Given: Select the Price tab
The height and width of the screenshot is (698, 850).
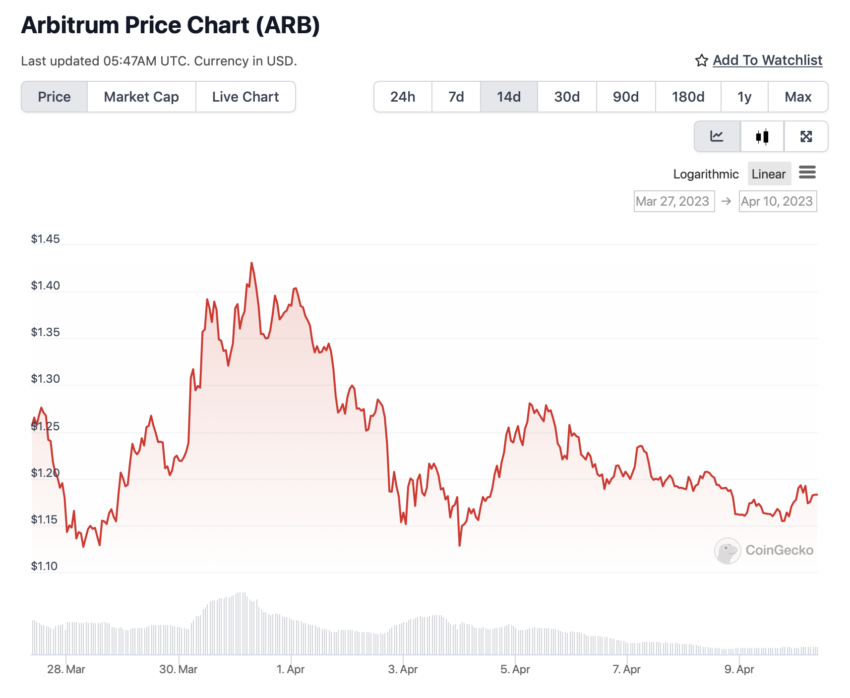Looking at the screenshot, I should click(54, 97).
